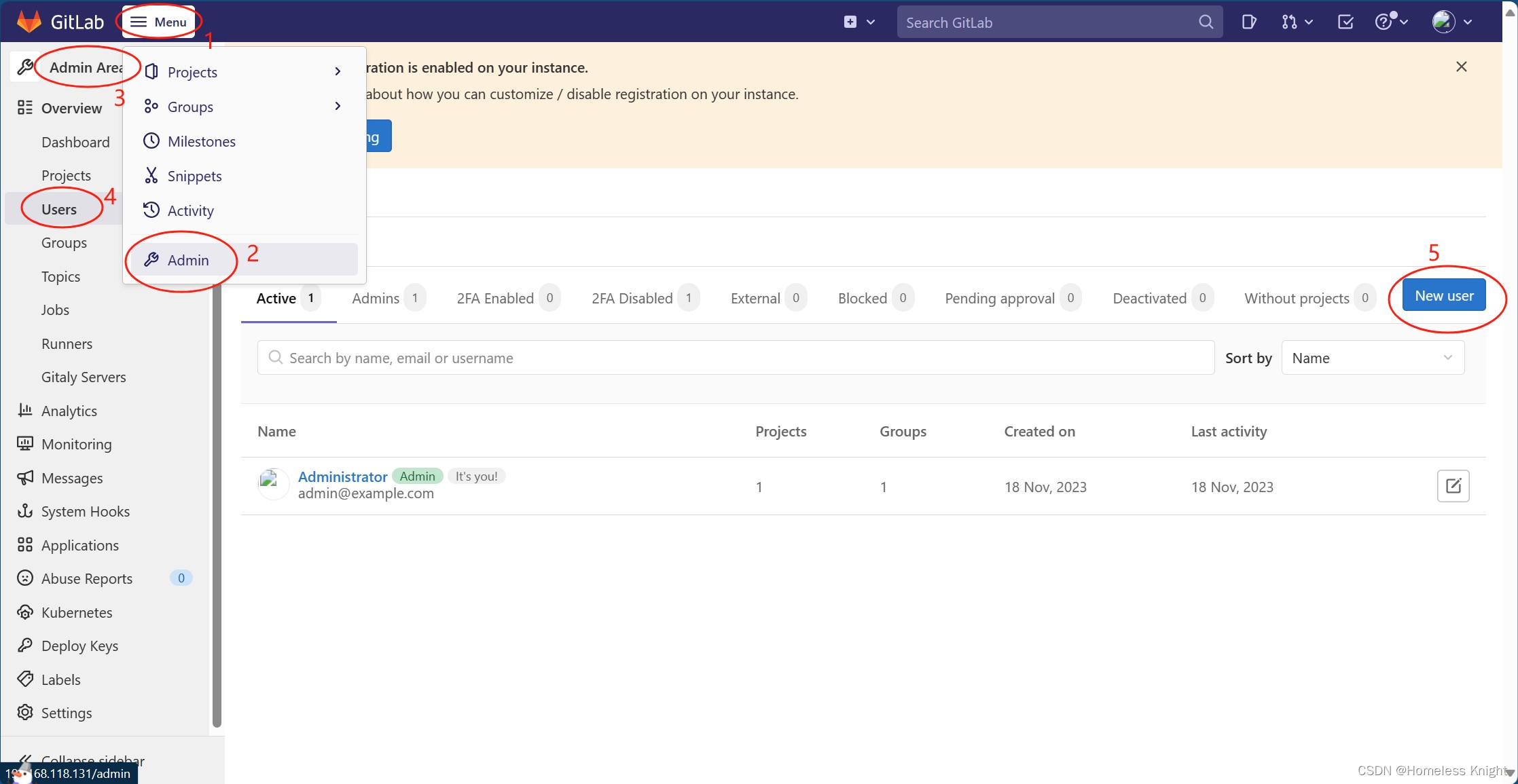Open the issues icon in top bar
Image resolution: width=1518 pixels, height=784 pixels.
(1249, 22)
